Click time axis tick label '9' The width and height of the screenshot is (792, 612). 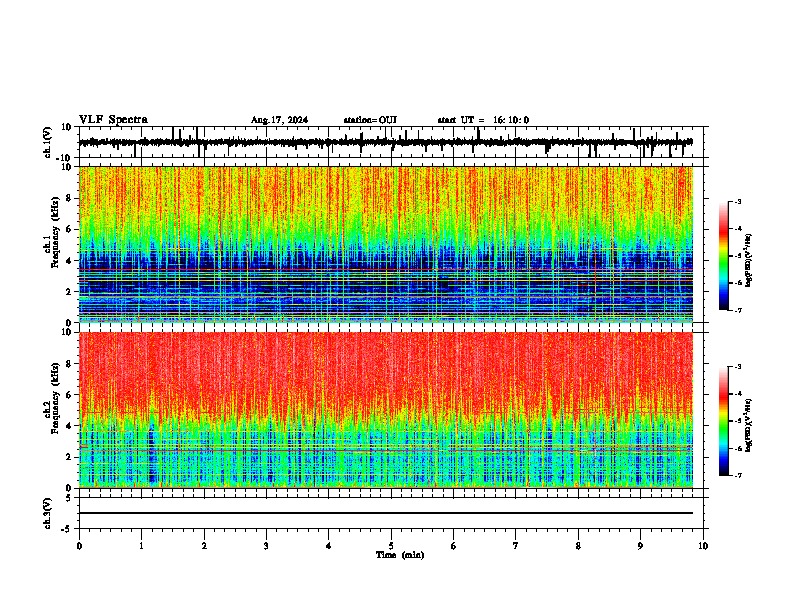click(640, 546)
